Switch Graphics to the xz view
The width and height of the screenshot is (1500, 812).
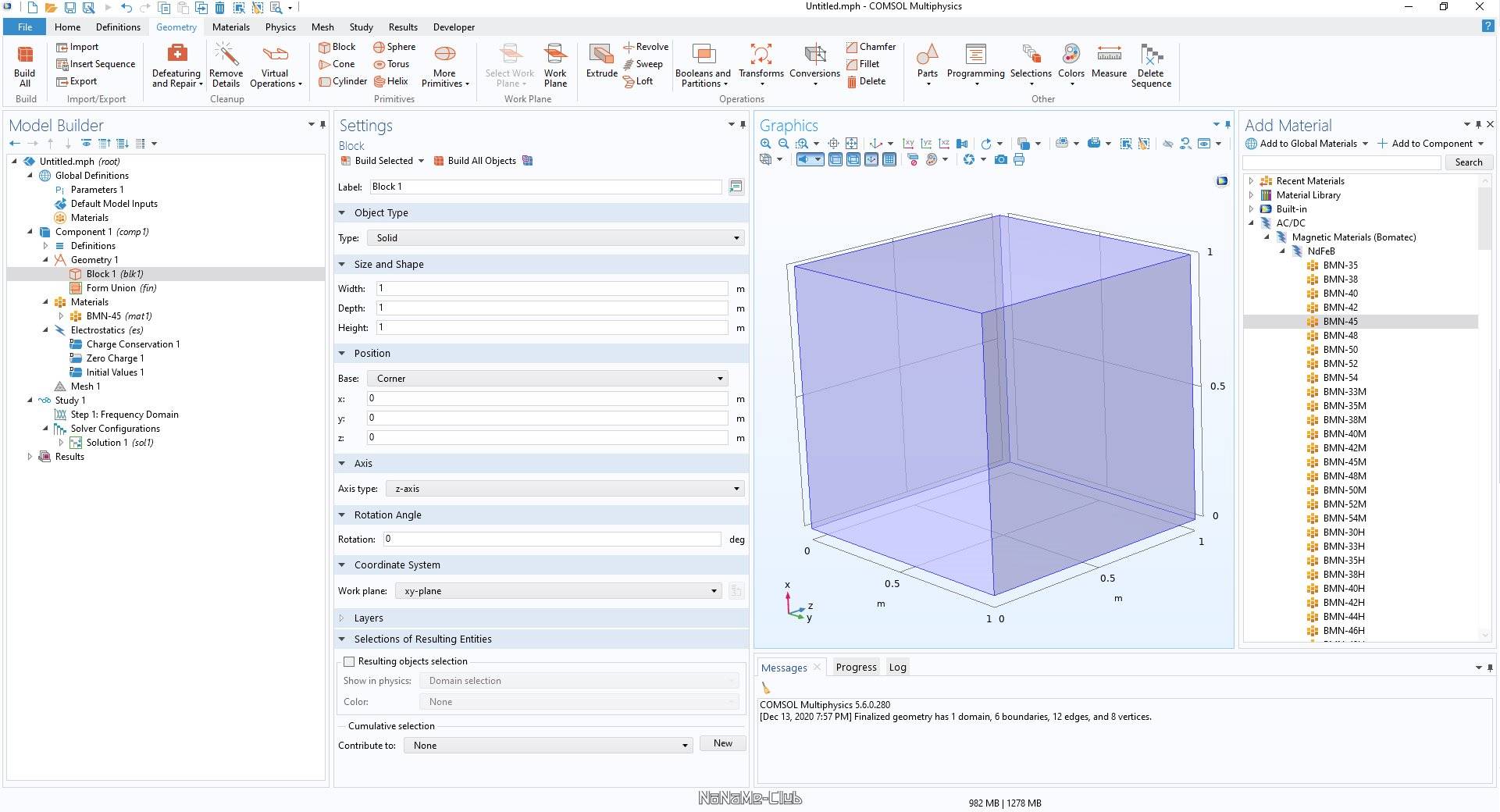pyautogui.click(x=944, y=144)
